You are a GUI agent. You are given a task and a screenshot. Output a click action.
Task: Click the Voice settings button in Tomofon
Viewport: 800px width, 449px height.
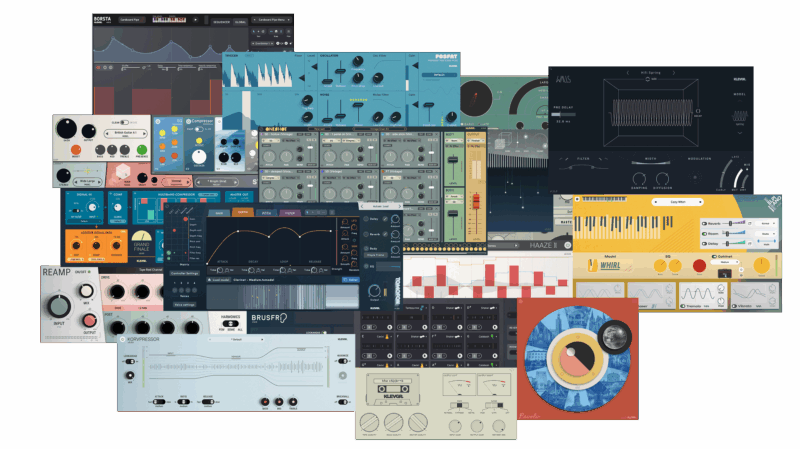click(x=185, y=305)
